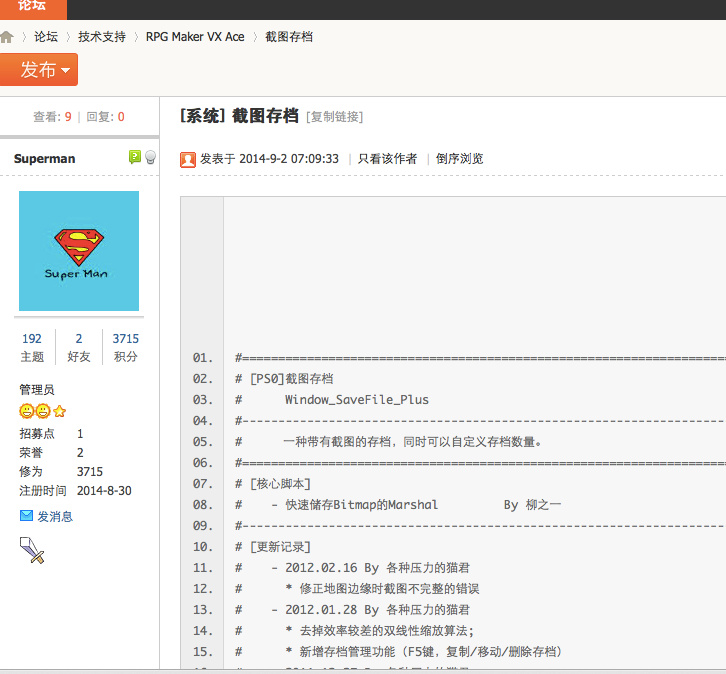The height and width of the screenshot is (674, 726).
Task: Filter by 只看该作者
Action: coord(387,159)
